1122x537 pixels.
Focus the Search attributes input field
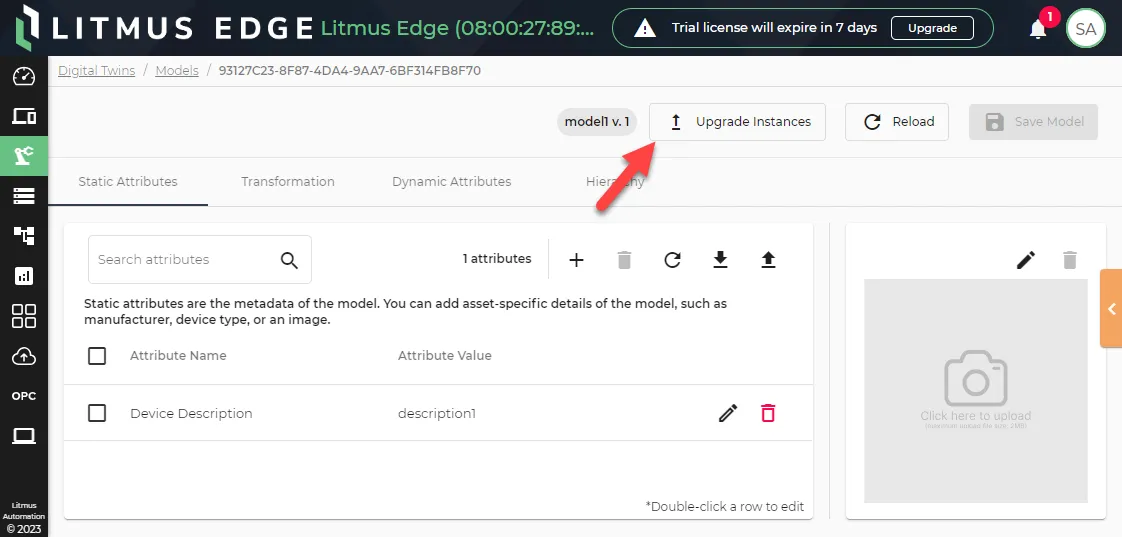pyautogui.click(x=200, y=259)
